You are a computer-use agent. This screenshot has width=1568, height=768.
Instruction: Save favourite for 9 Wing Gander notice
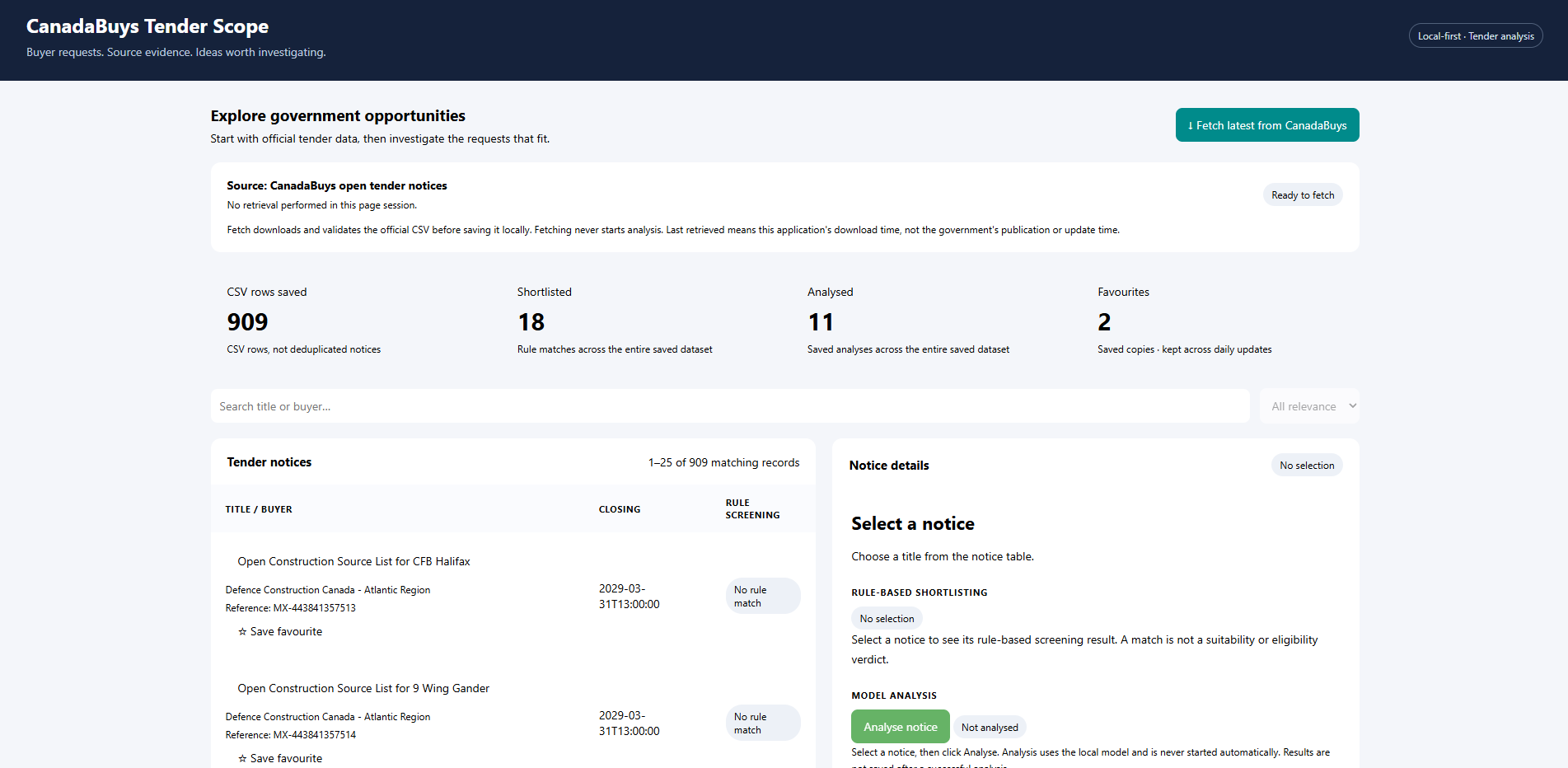(x=280, y=758)
